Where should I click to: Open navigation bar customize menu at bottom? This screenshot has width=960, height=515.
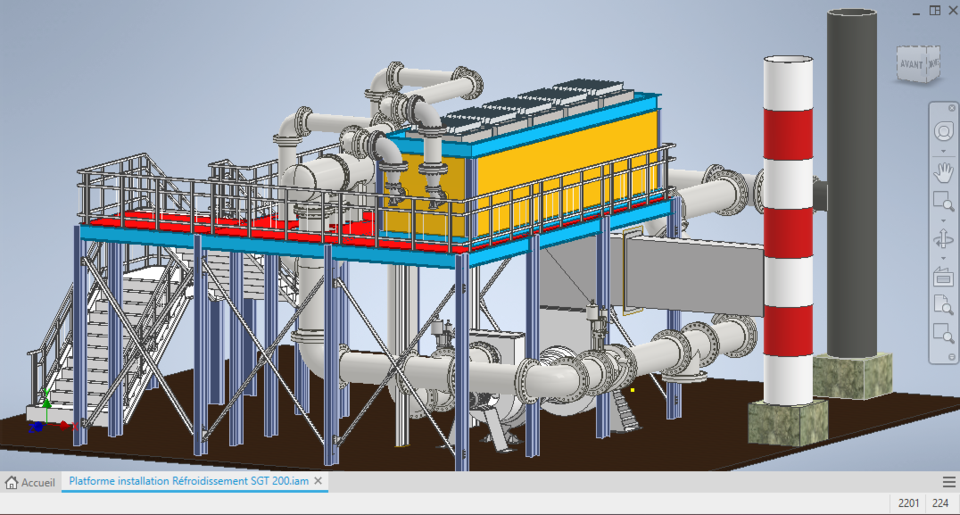point(951,356)
